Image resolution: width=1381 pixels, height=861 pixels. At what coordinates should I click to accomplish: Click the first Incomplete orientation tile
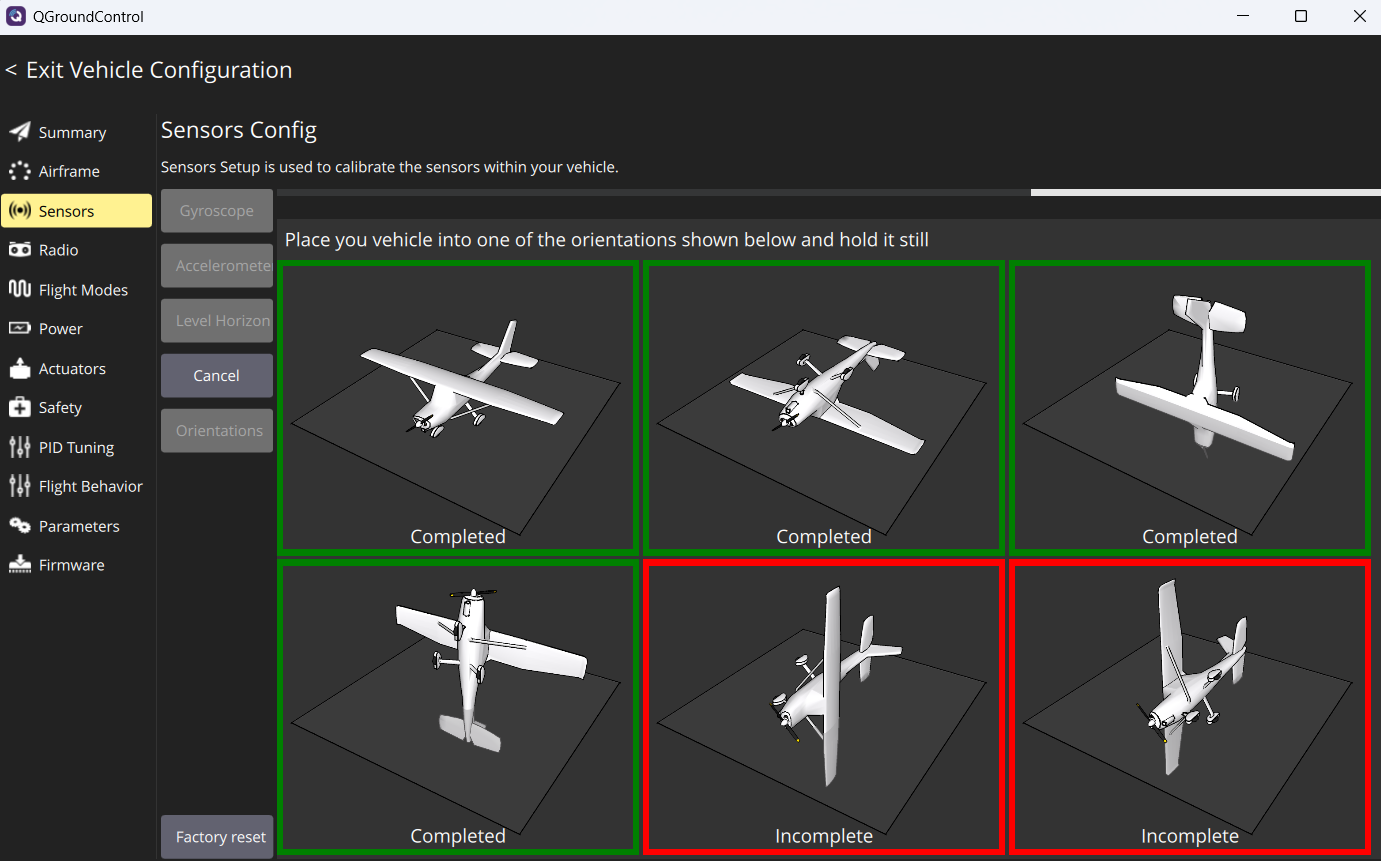coord(824,707)
